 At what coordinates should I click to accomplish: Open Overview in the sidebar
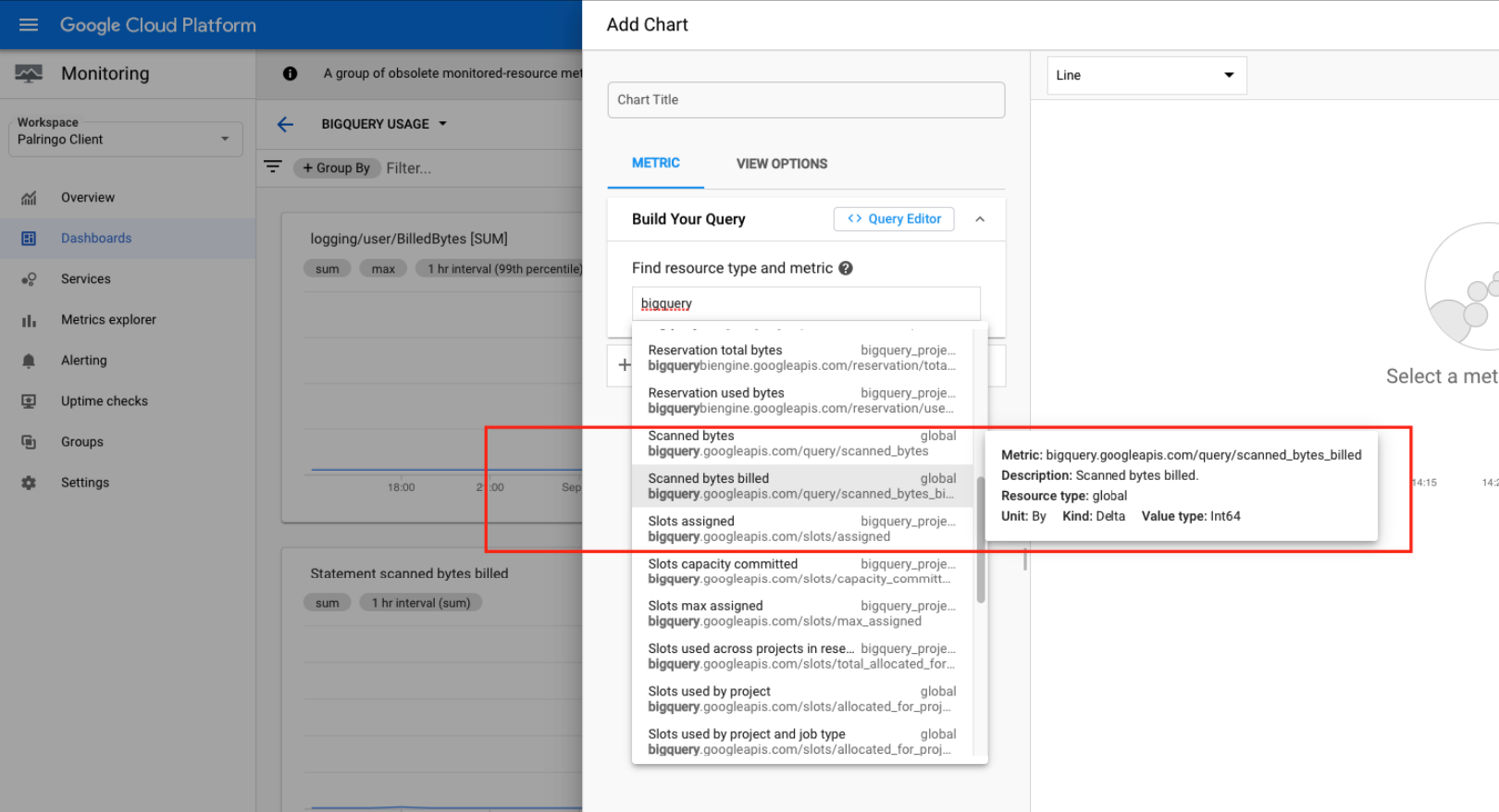point(88,198)
